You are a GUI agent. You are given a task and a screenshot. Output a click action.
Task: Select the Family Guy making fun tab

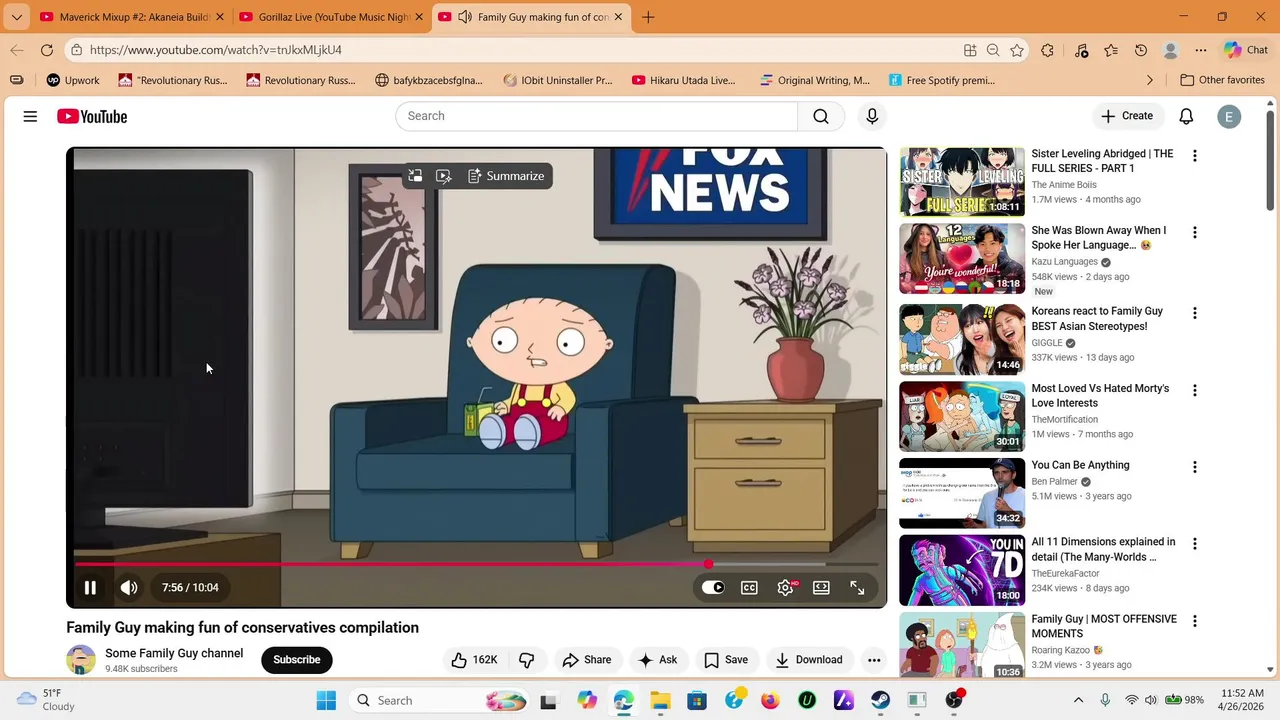click(x=532, y=17)
